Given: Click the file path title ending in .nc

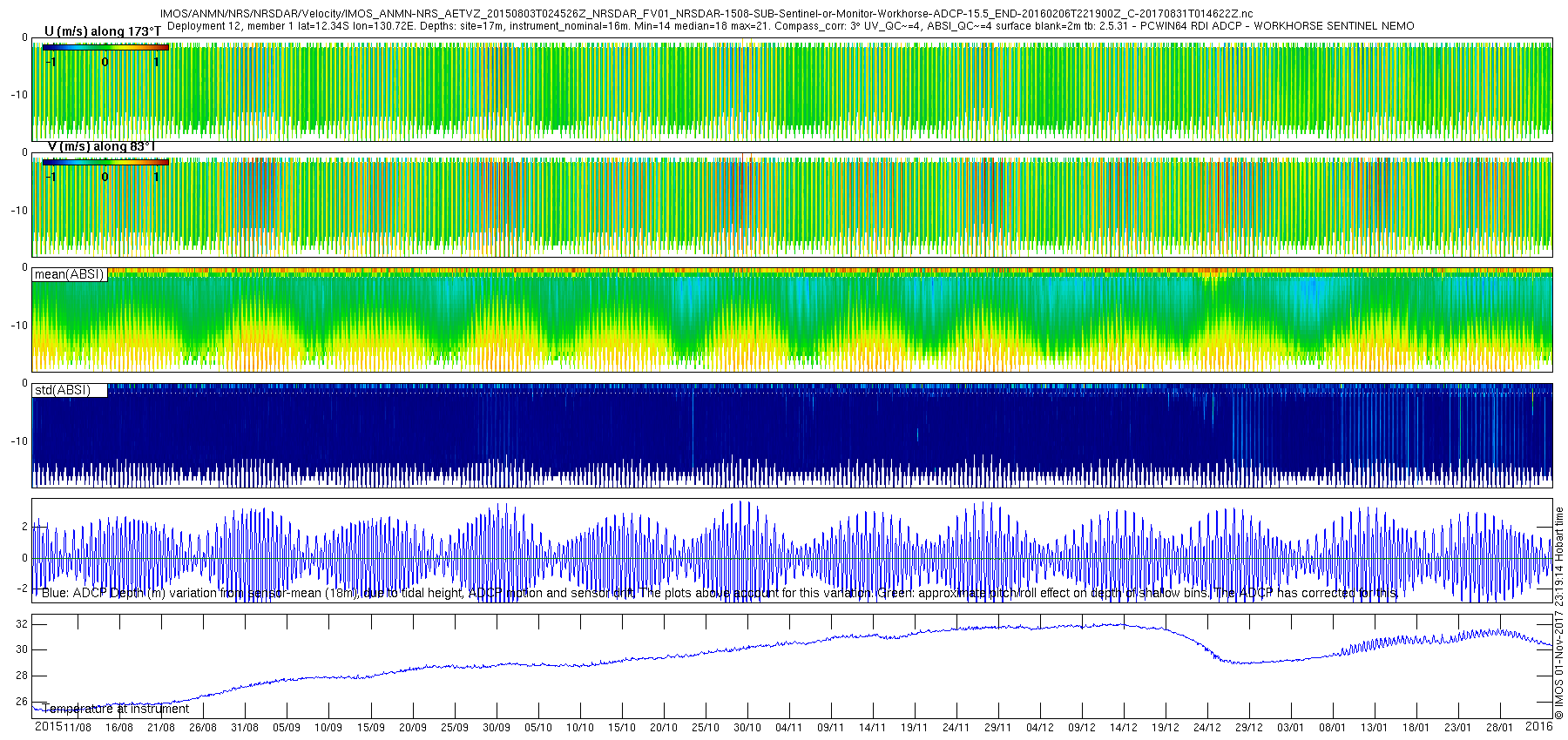Looking at the screenshot, I should (x=706, y=14).
